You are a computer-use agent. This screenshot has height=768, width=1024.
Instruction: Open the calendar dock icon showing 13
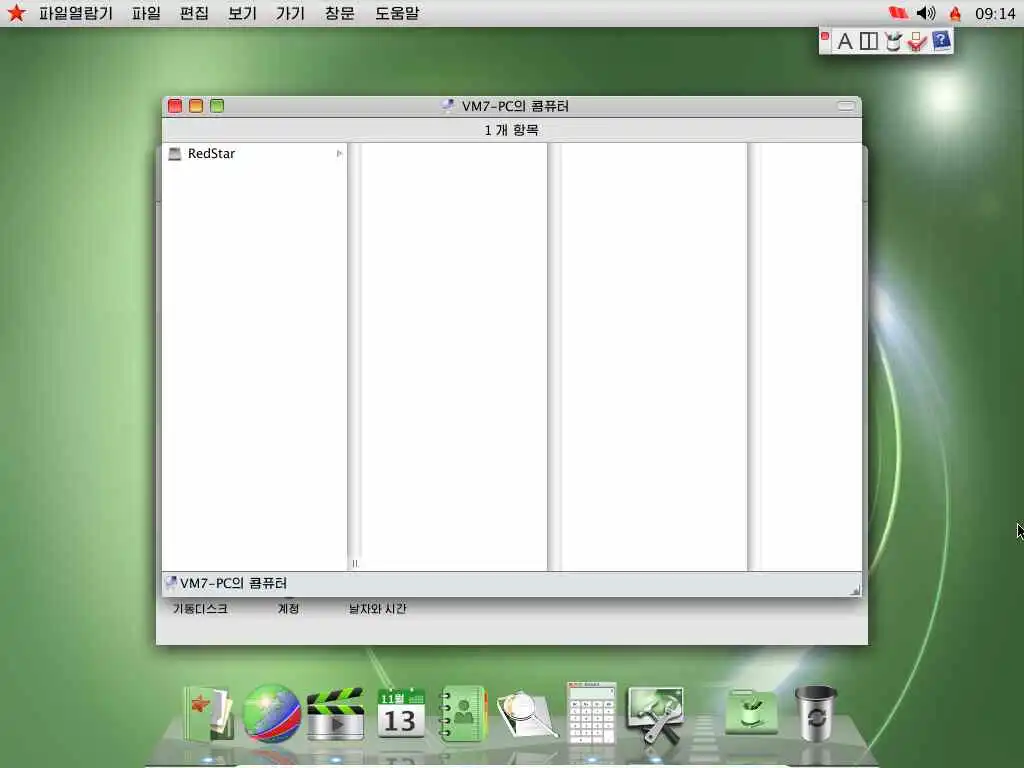(400, 714)
